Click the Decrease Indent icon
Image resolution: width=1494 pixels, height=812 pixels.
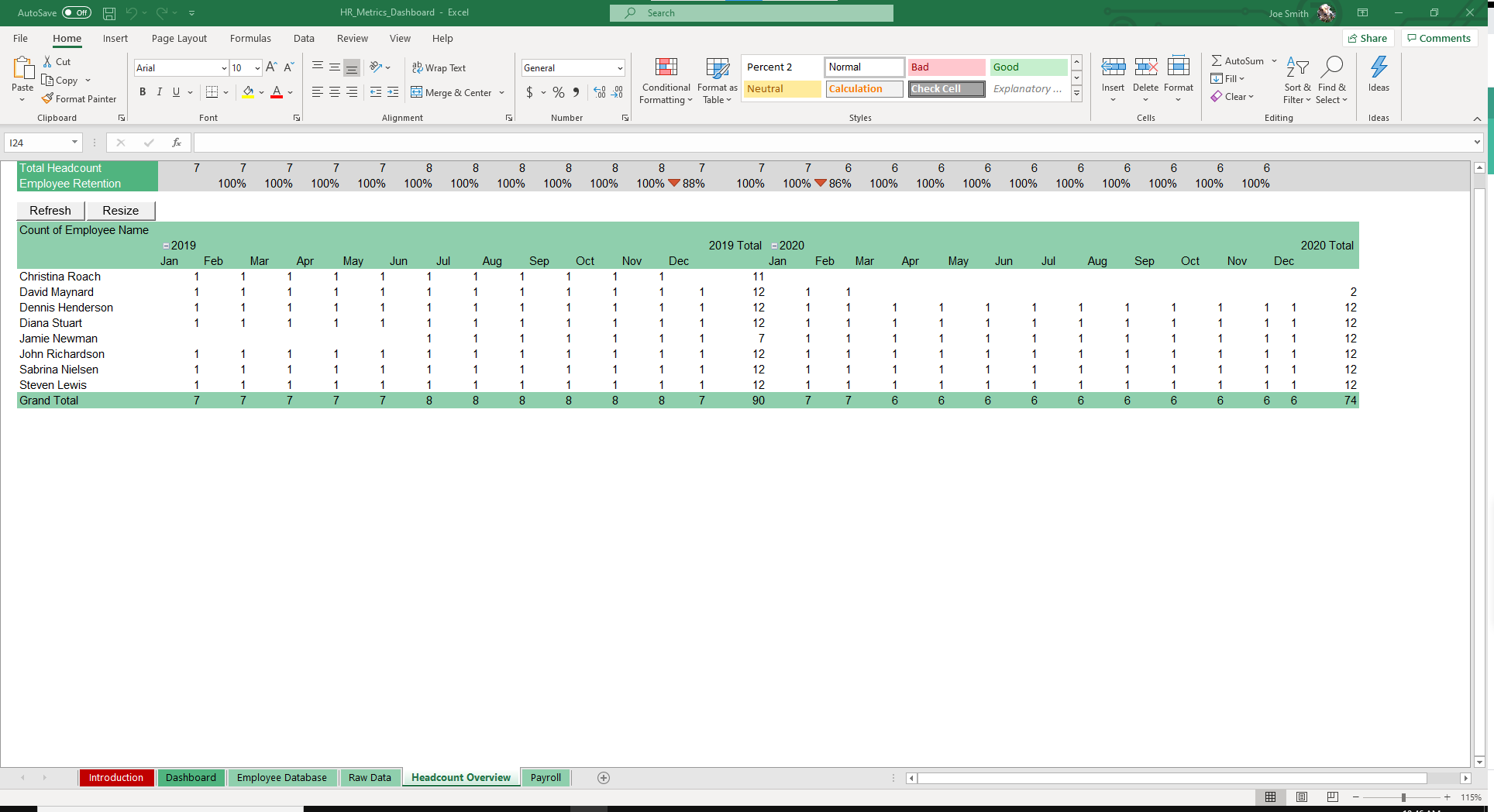pyautogui.click(x=376, y=92)
